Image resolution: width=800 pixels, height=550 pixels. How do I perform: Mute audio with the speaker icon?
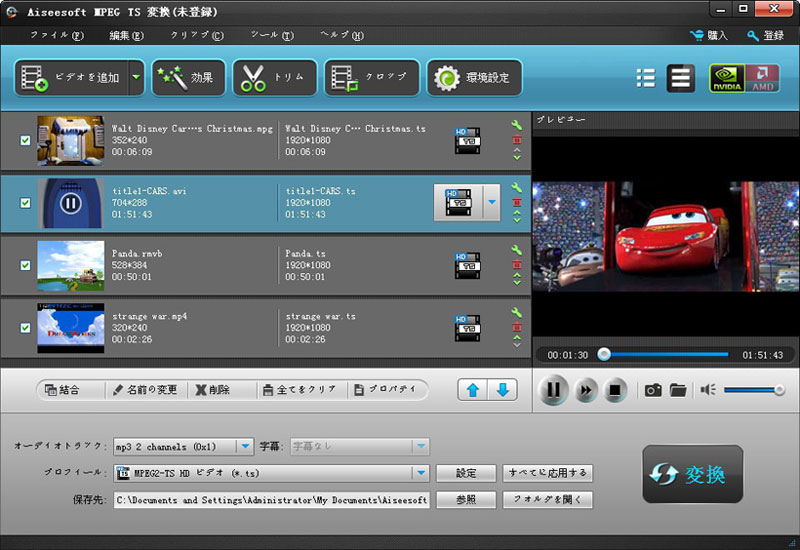point(708,390)
